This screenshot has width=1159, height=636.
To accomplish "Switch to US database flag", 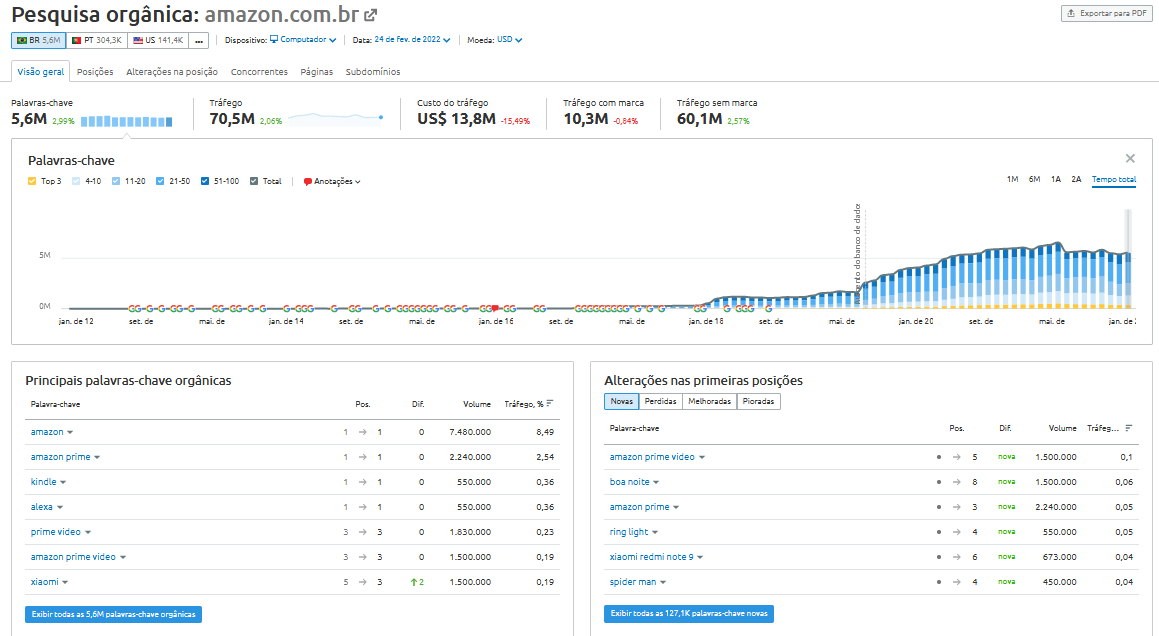I will 157,40.
